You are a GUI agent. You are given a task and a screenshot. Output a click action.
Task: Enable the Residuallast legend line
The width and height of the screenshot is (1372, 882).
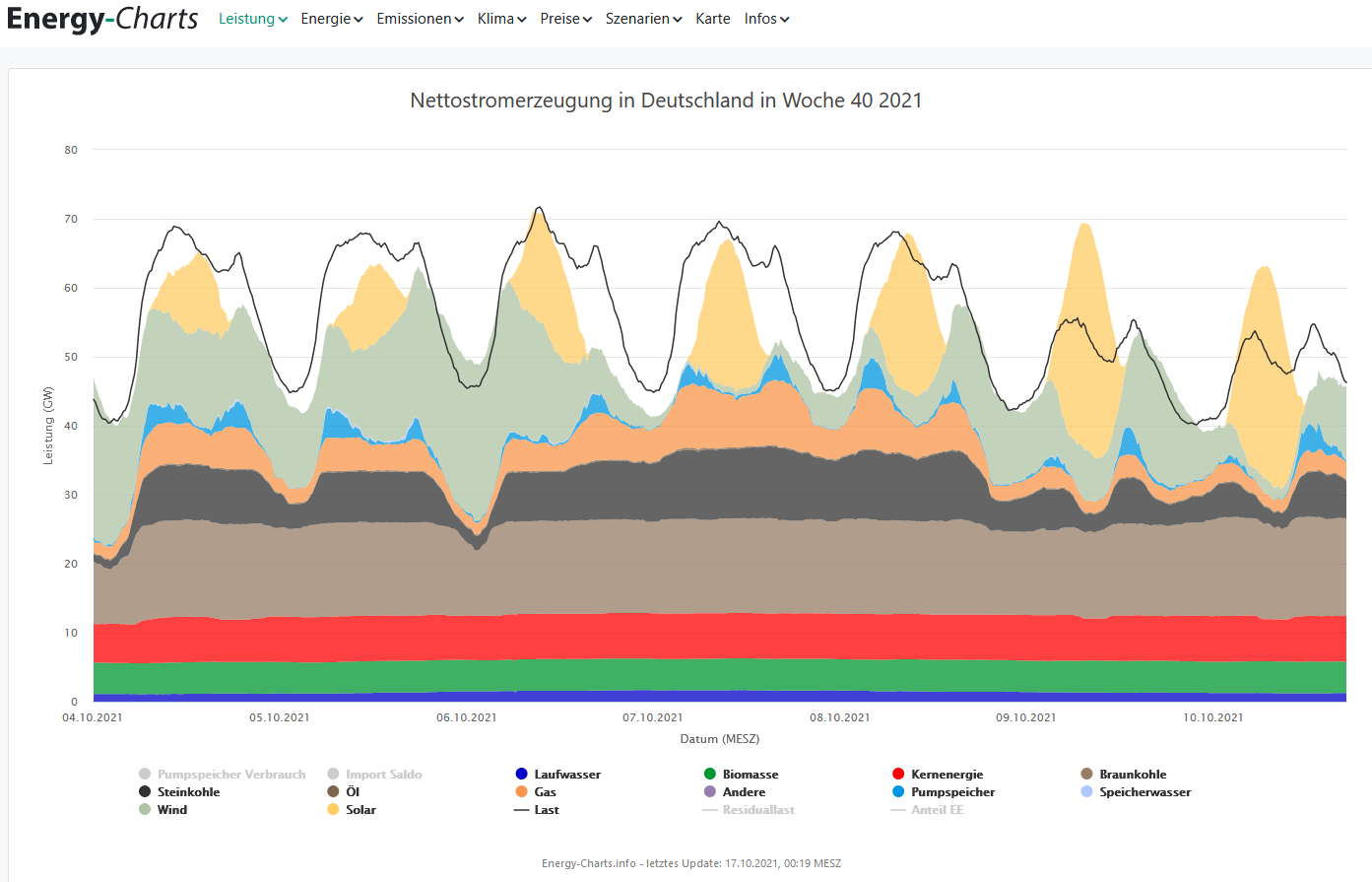tap(749, 810)
